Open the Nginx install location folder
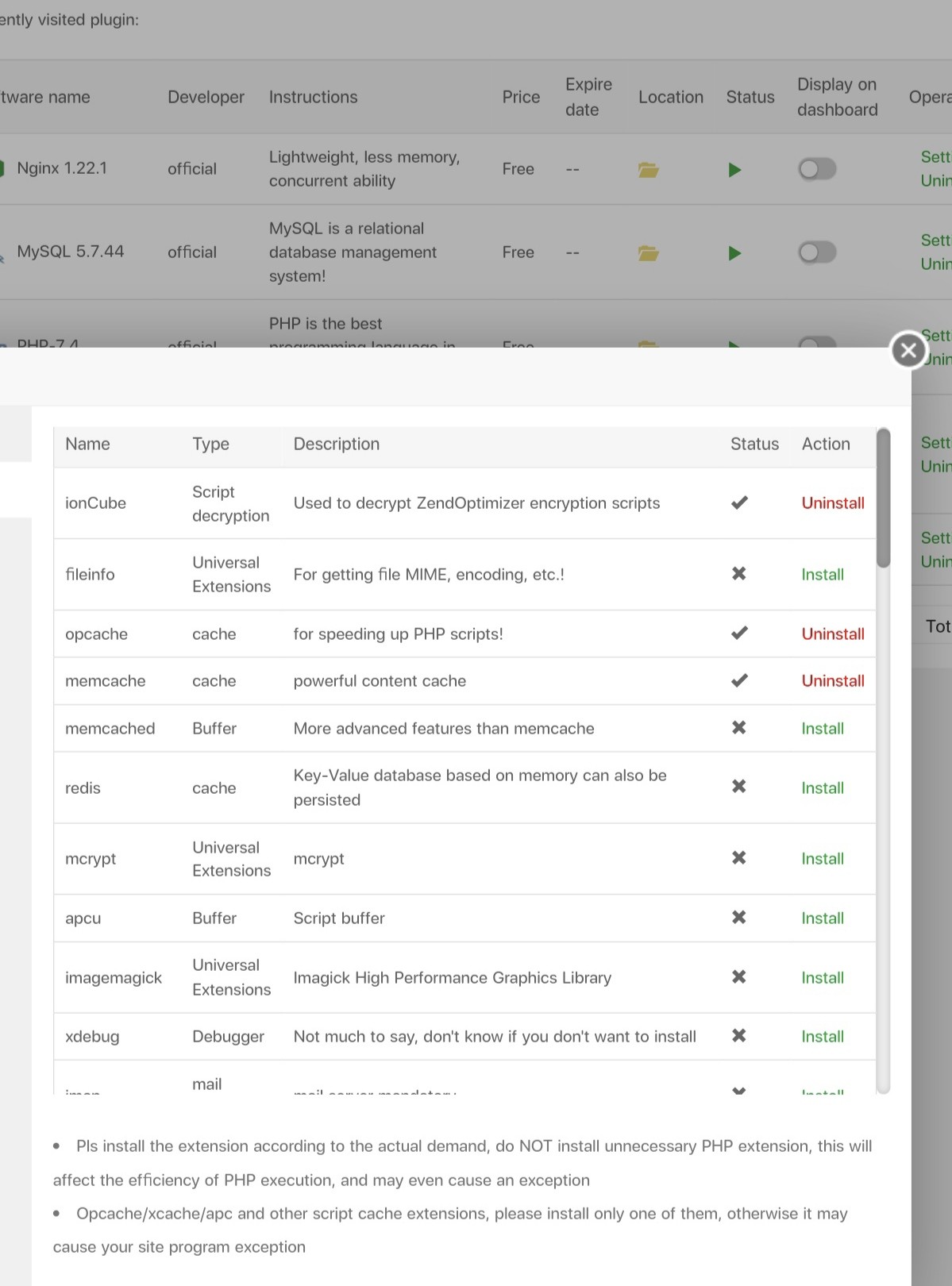 648,169
